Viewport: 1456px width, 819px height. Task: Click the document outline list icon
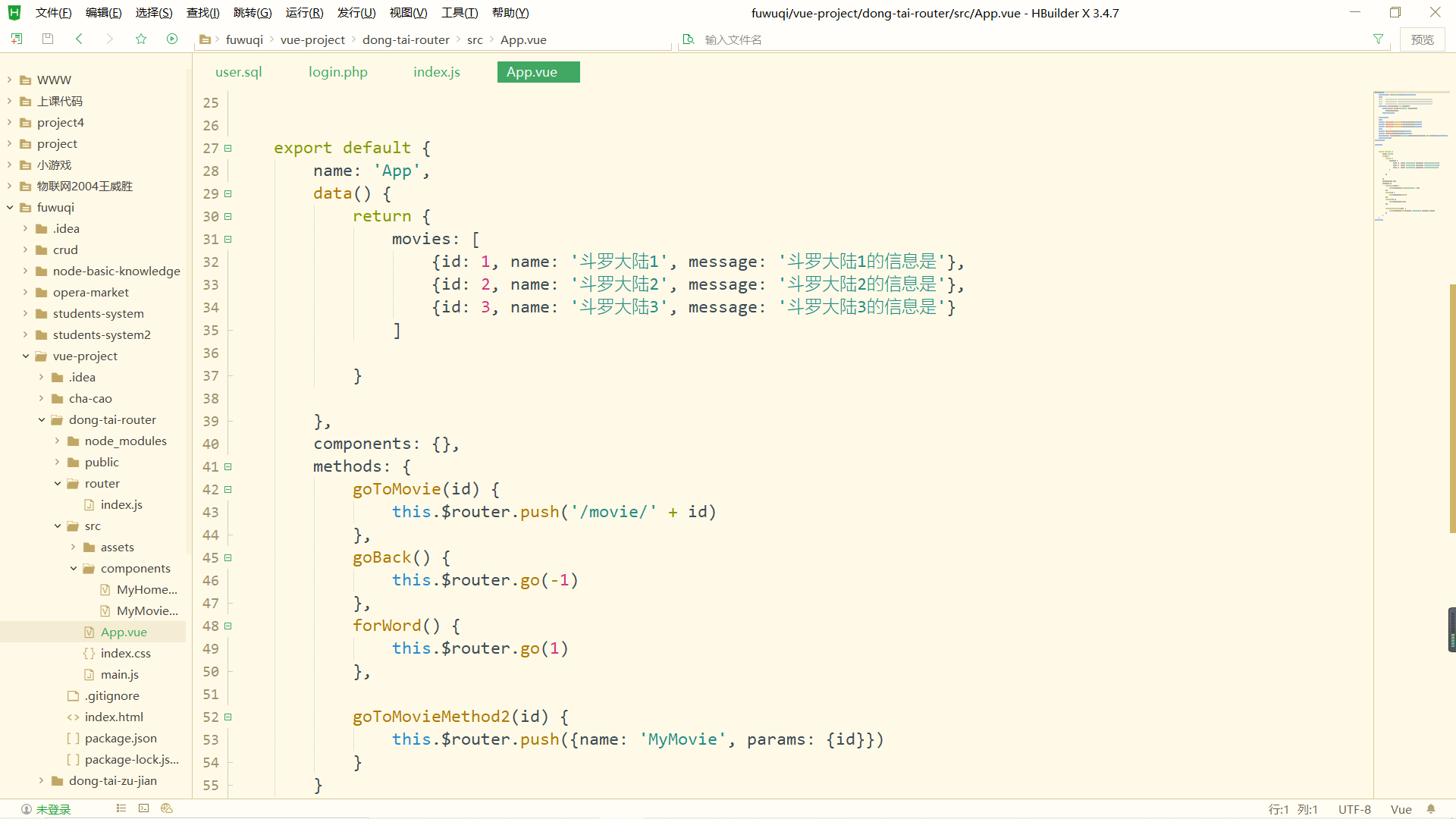[x=121, y=808]
